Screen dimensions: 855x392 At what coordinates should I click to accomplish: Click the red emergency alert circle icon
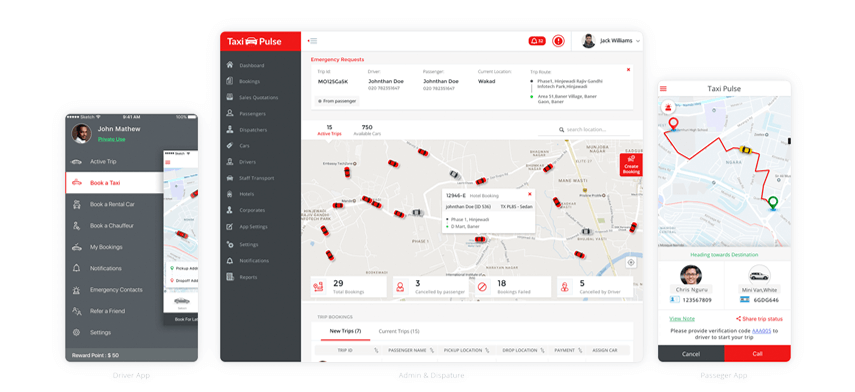click(x=558, y=41)
